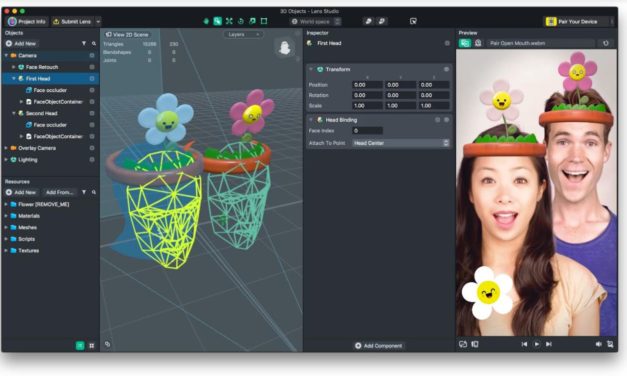The height and width of the screenshot is (376, 627).
Task: Click the Position X value field
Action: 367,85
